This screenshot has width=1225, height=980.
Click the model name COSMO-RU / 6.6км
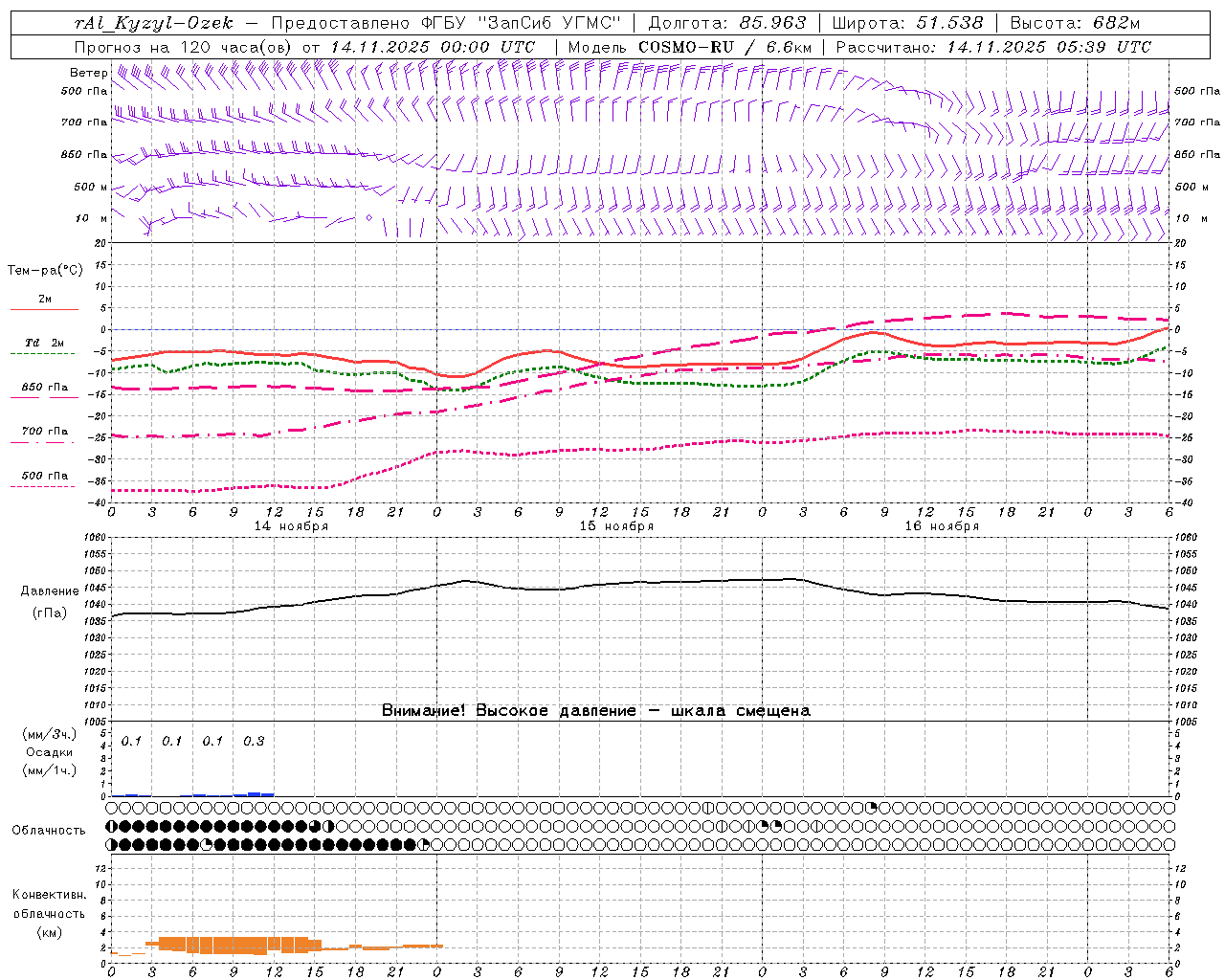click(x=725, y=47)
